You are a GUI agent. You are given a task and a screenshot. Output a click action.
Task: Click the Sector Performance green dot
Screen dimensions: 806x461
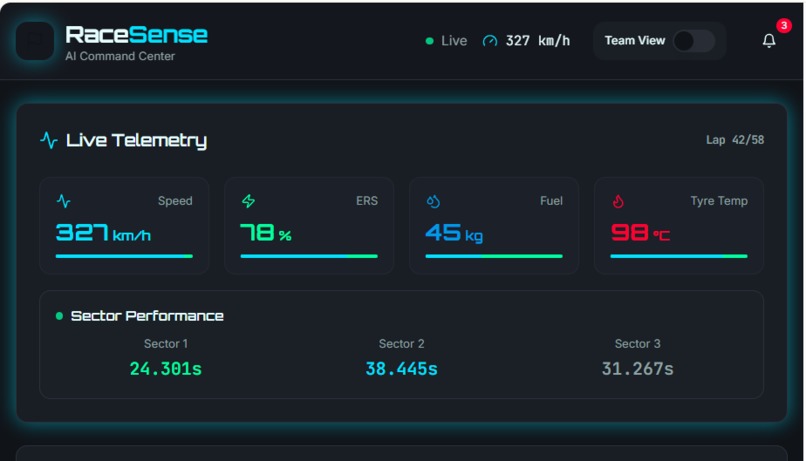coord(59,316)
